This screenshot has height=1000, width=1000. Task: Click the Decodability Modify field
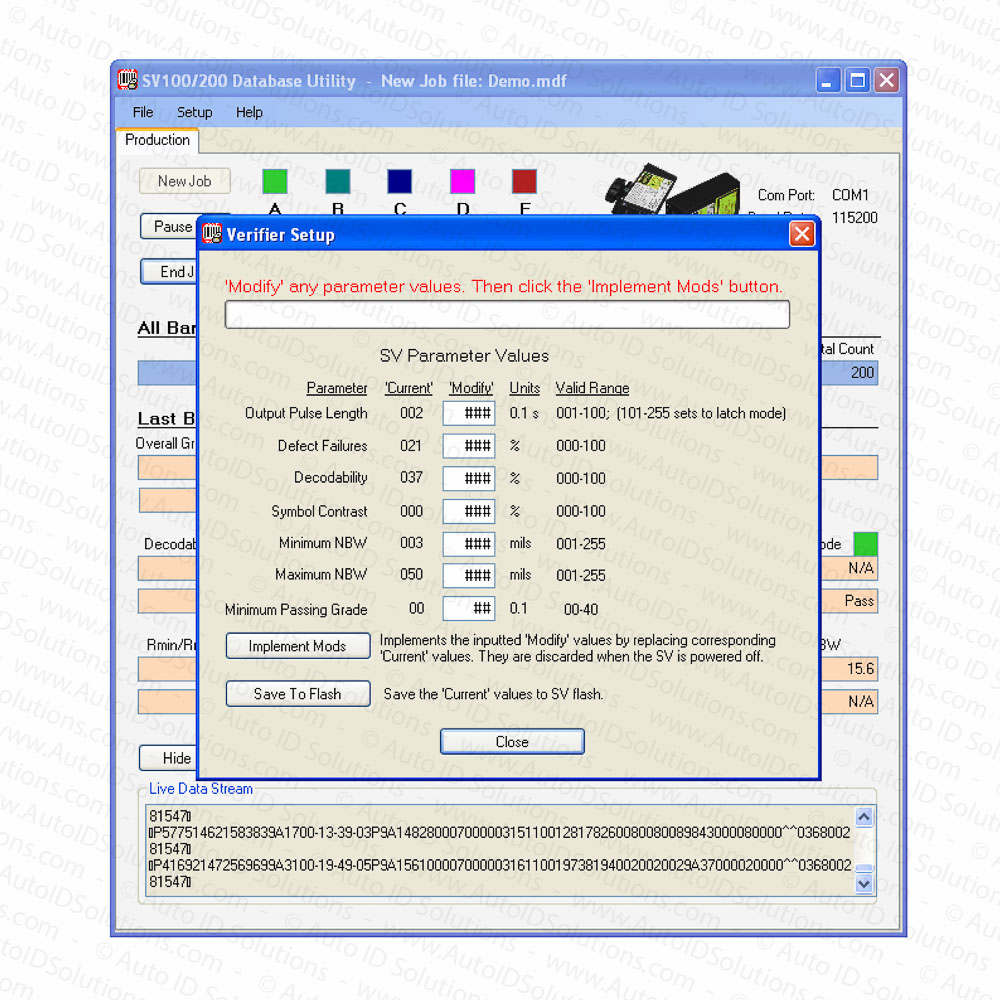(469, 478)
